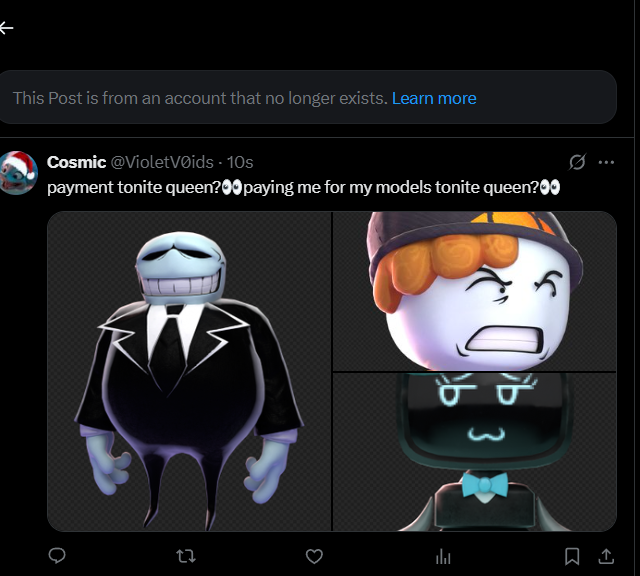Click the Cosmic display name

(76, 162)
